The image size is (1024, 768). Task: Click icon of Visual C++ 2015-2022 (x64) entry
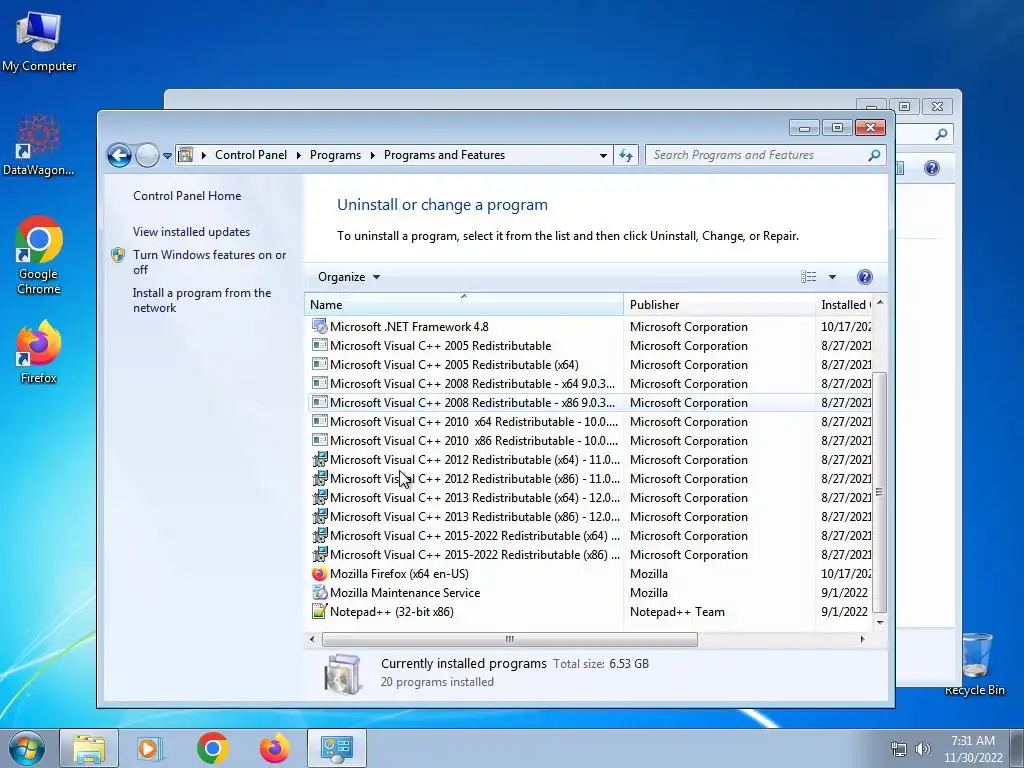pyautogui.click(x=319, y=536)
